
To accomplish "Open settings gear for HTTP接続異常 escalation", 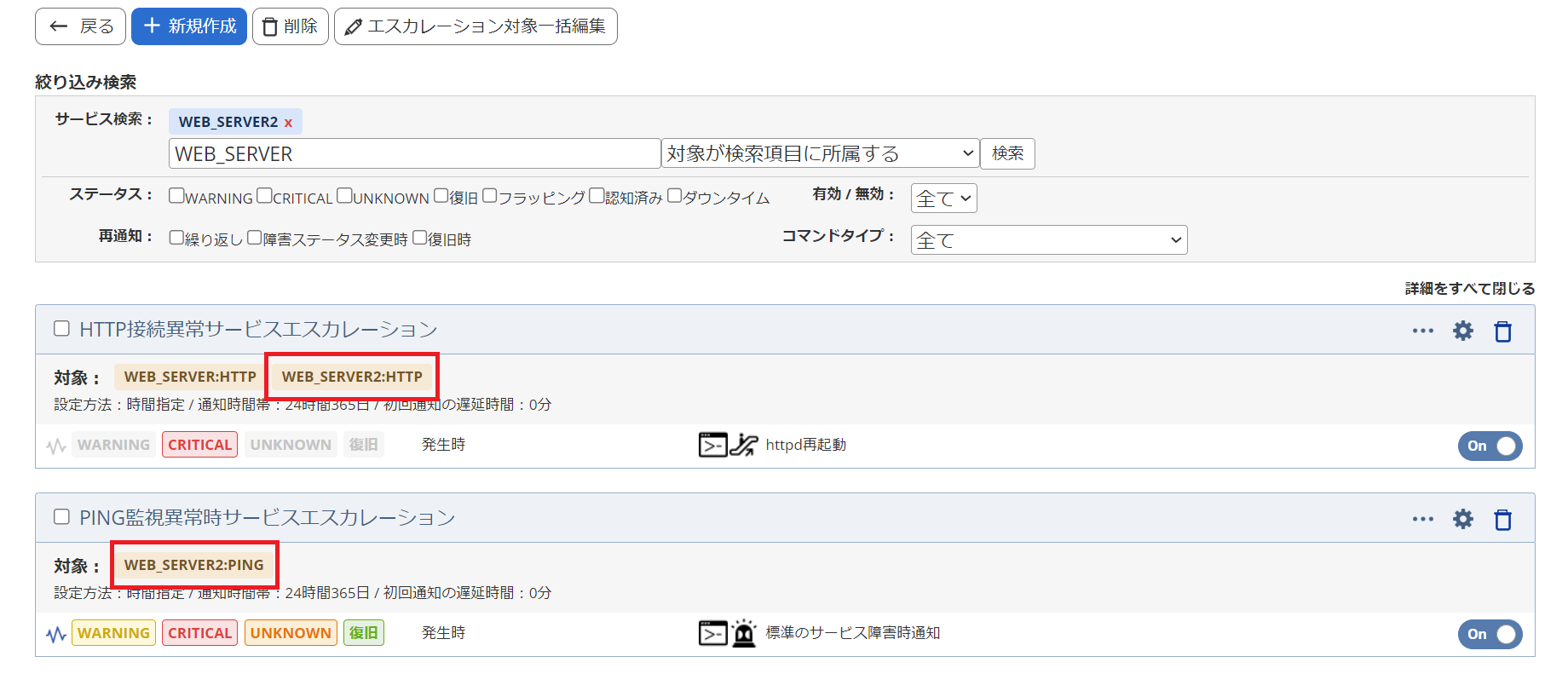I will click(1462, 331).
